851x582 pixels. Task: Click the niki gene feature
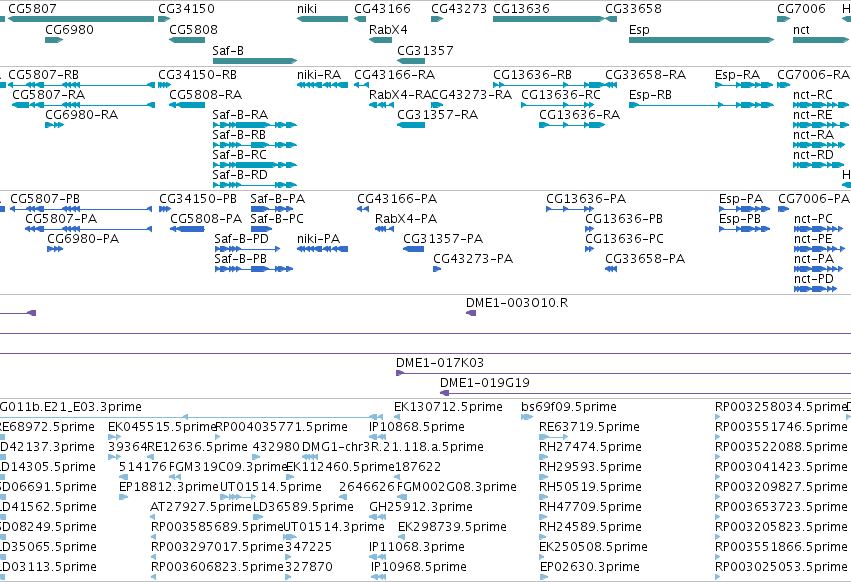tap(322, 19)
